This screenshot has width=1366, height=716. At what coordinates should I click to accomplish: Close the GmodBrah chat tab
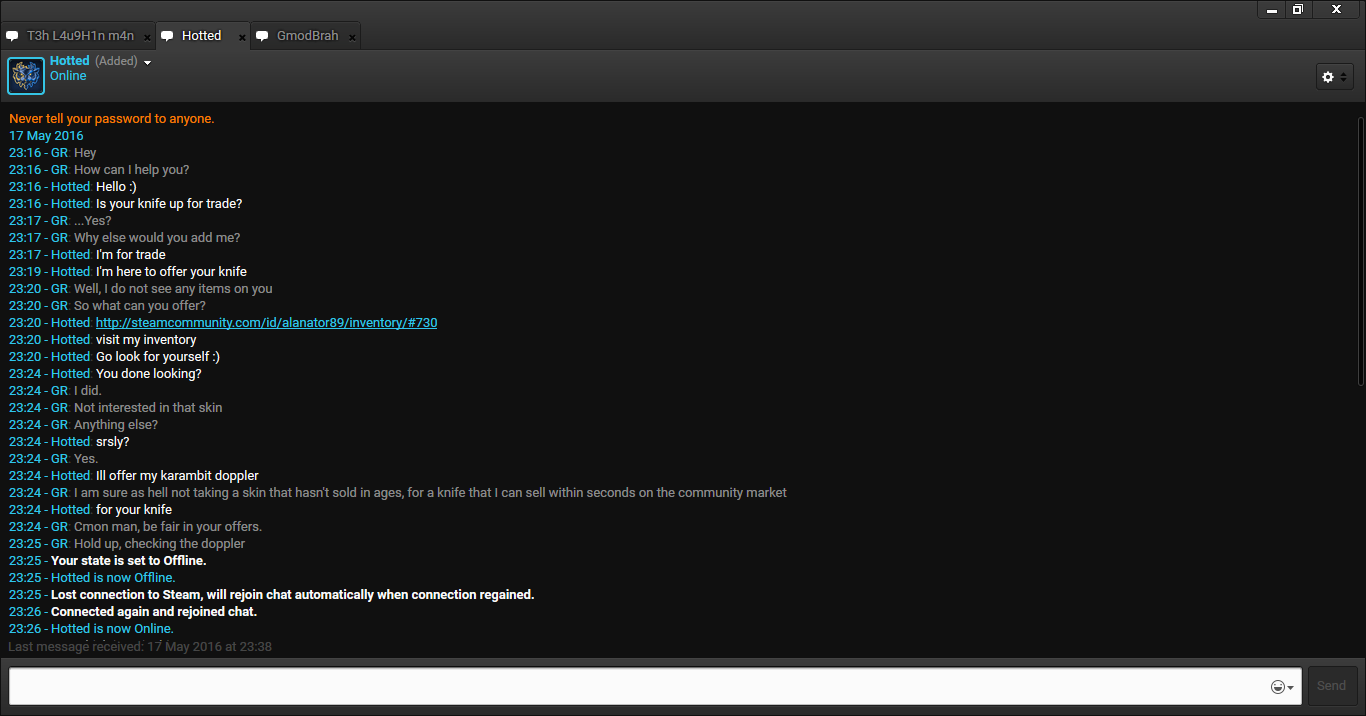pos(352,37)
